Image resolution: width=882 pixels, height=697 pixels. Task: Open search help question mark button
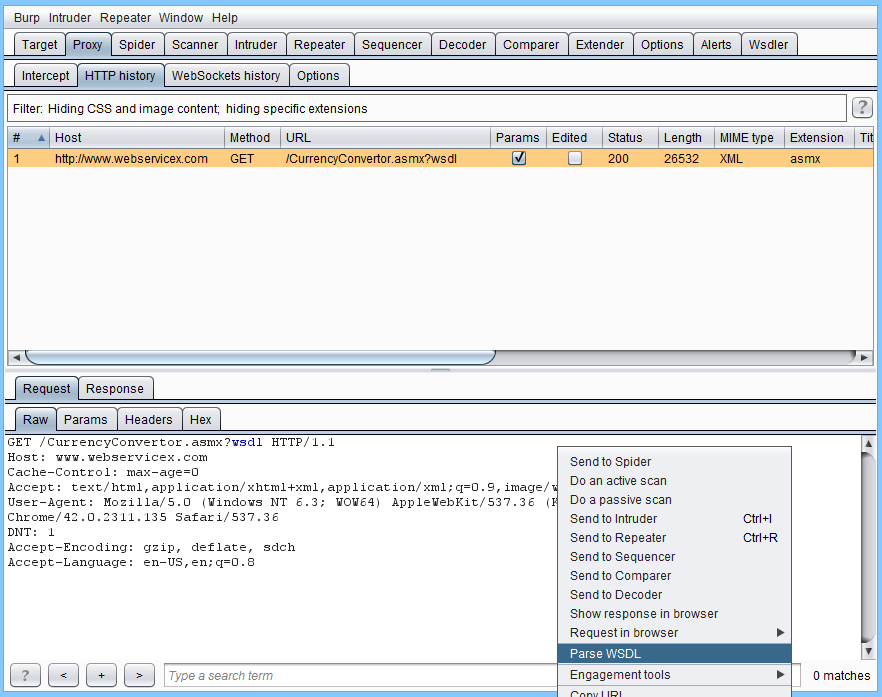(x=25, y=675)
